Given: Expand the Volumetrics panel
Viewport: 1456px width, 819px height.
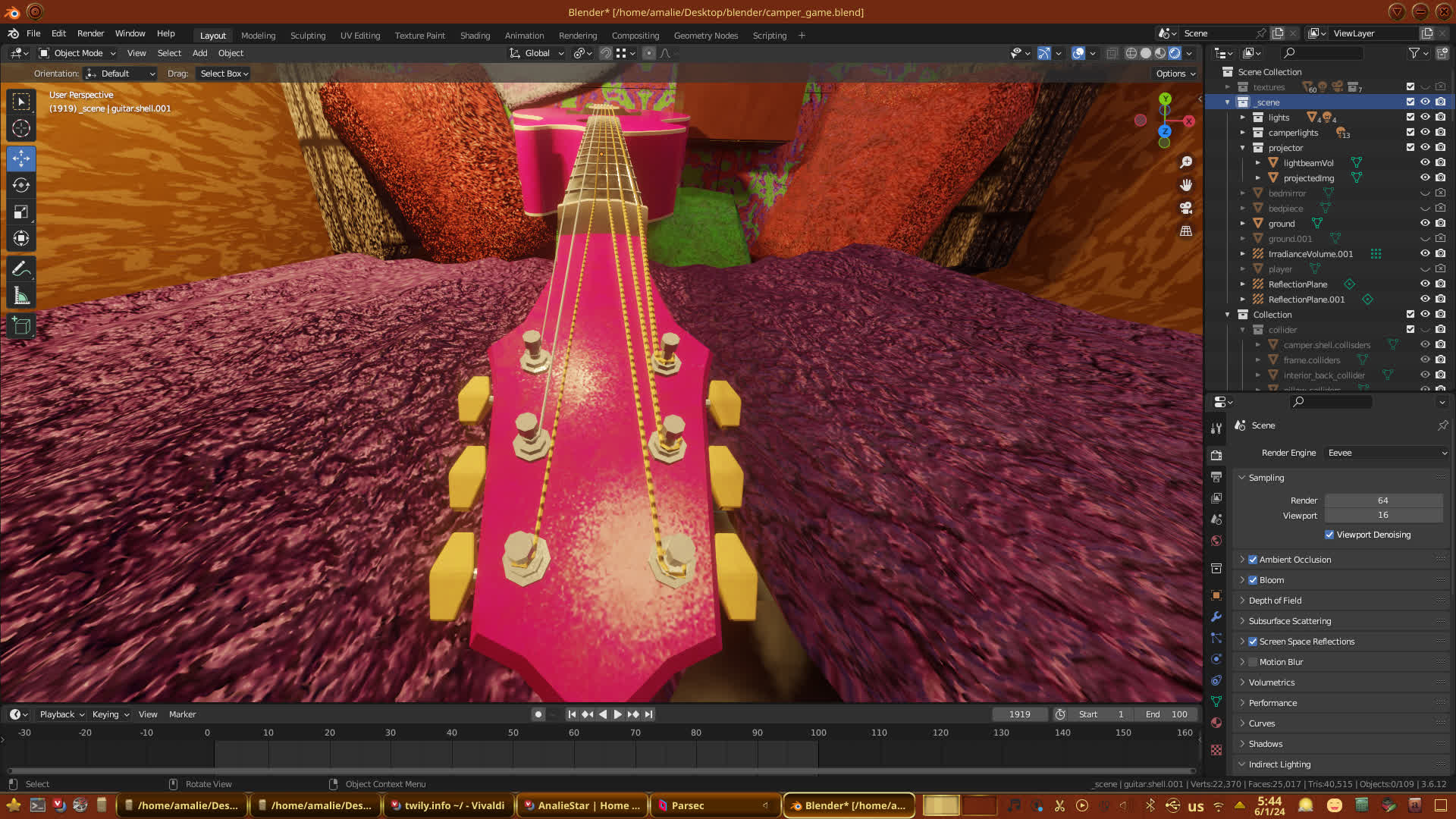Looking at the screenshot, I should pyautogui.click(x=1271, y=682).
